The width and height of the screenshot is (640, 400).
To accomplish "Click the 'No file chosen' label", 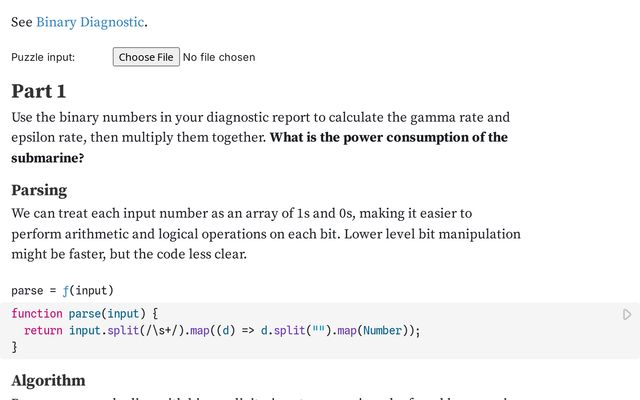I will coord(219,57).
